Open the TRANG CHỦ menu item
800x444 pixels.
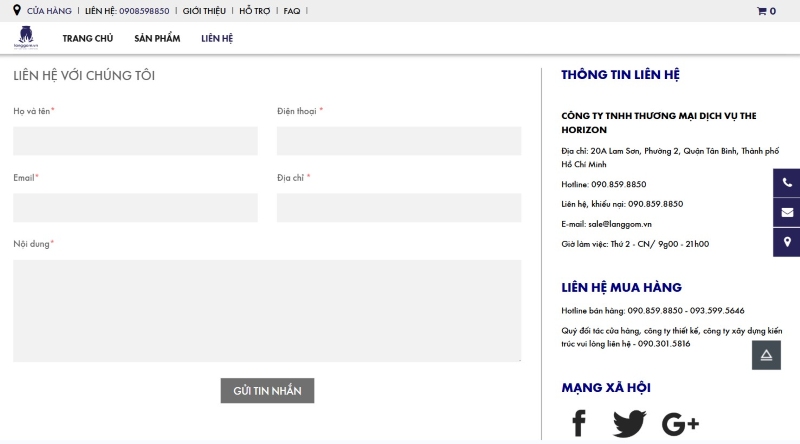coord(88,38)
